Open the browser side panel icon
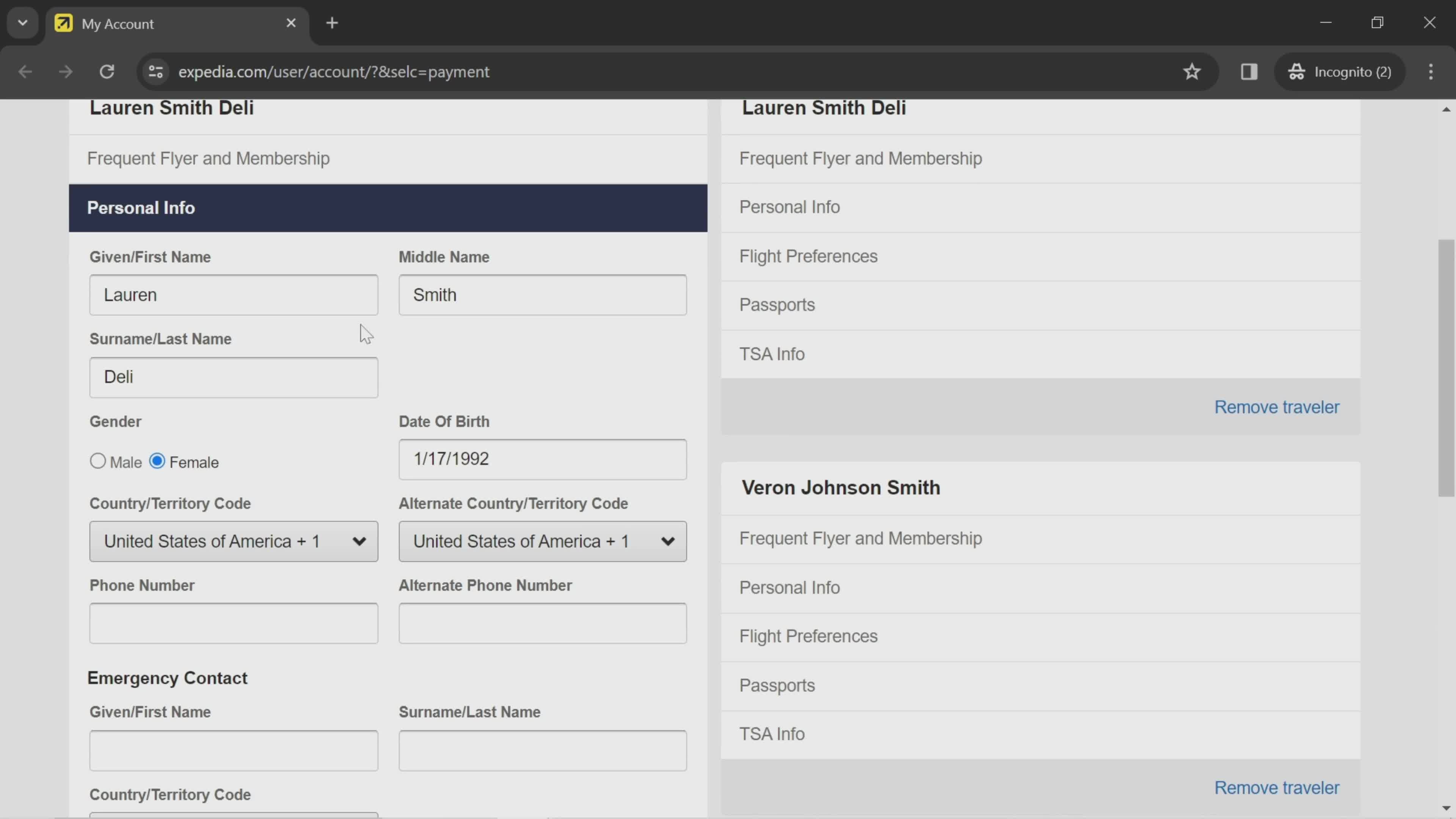 click(1249, 72)
